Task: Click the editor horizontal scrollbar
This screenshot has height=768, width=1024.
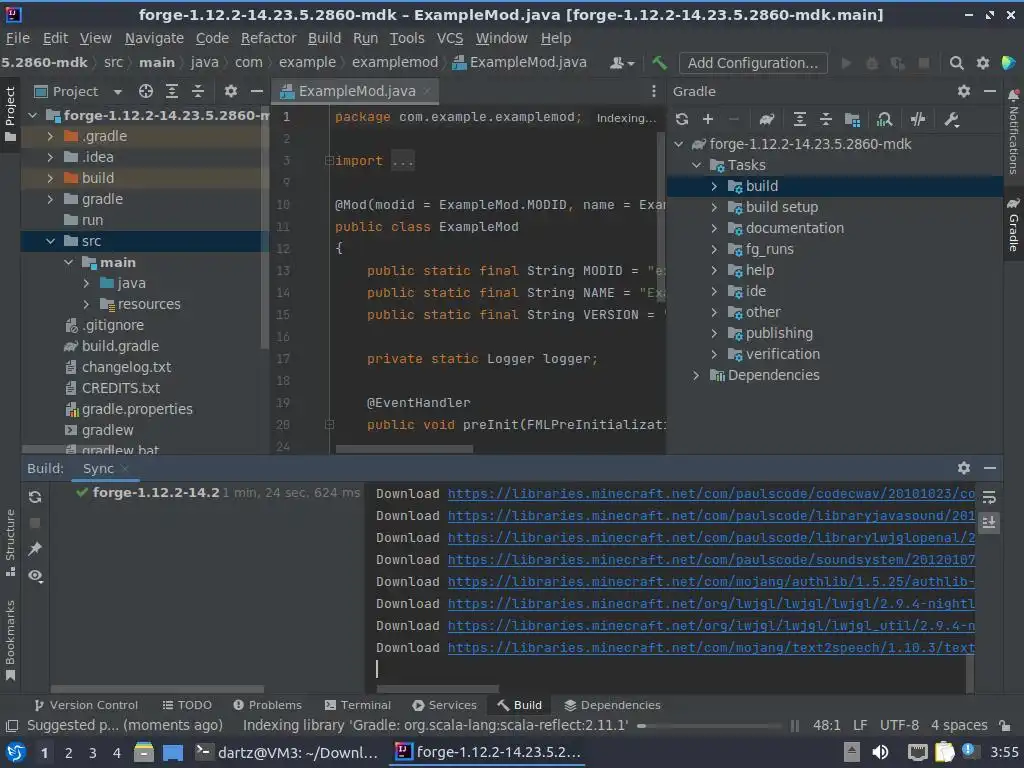Action: coord(404,449)
